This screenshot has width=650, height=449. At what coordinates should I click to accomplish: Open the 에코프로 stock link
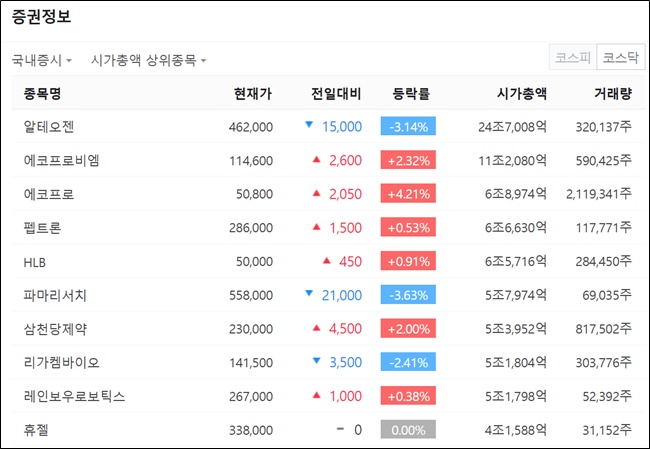(49, 194)
